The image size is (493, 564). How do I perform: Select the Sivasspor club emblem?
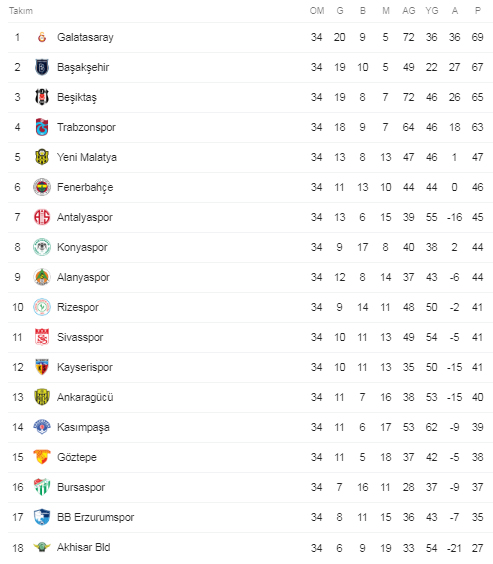click(42, 337)
